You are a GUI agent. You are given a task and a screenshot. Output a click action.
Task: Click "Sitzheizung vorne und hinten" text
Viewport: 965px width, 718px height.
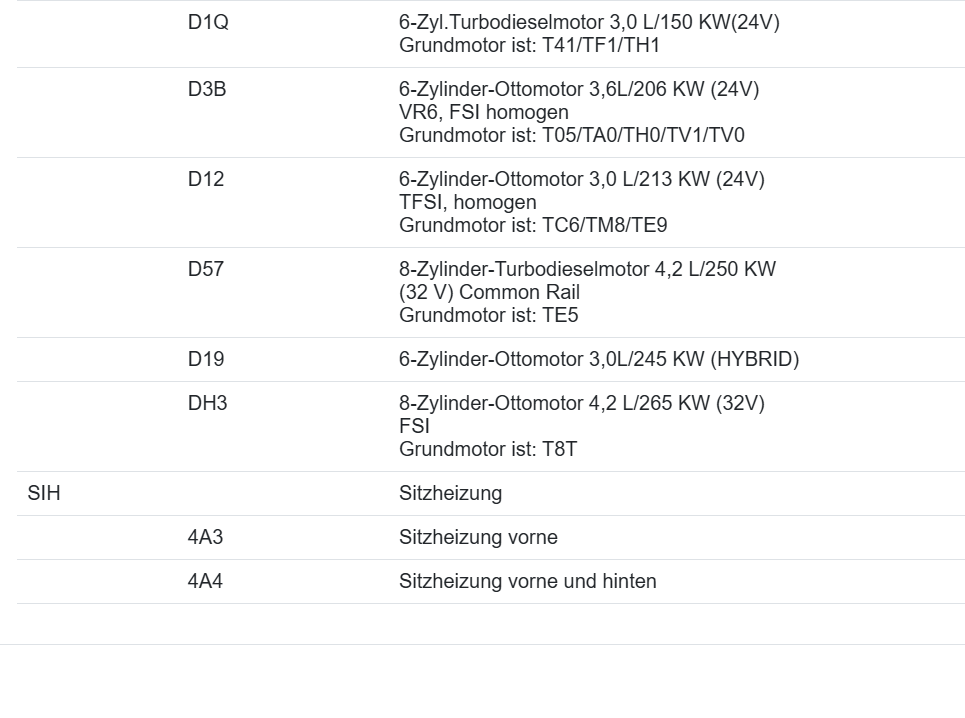[528, 581]
